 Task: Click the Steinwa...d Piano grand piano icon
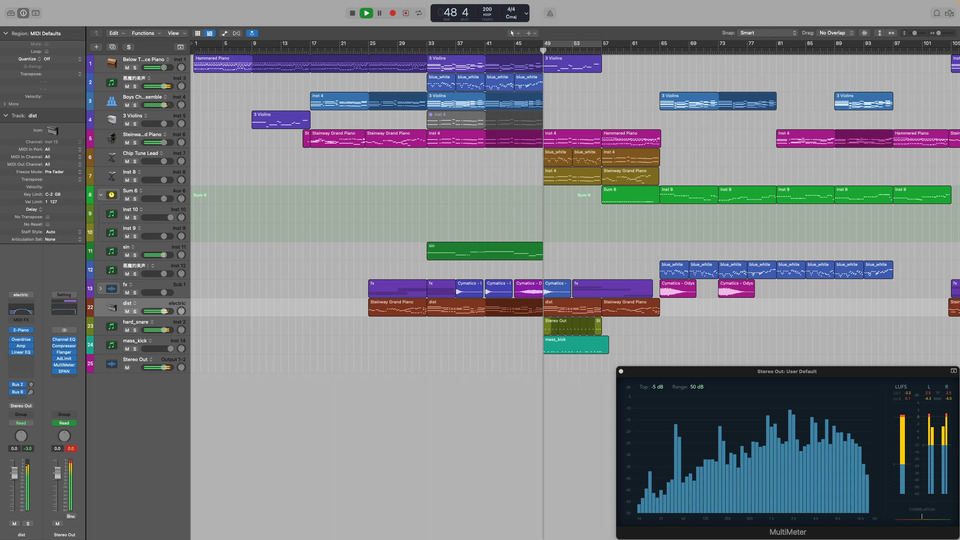pyautogui.click(x=111, y=138)
